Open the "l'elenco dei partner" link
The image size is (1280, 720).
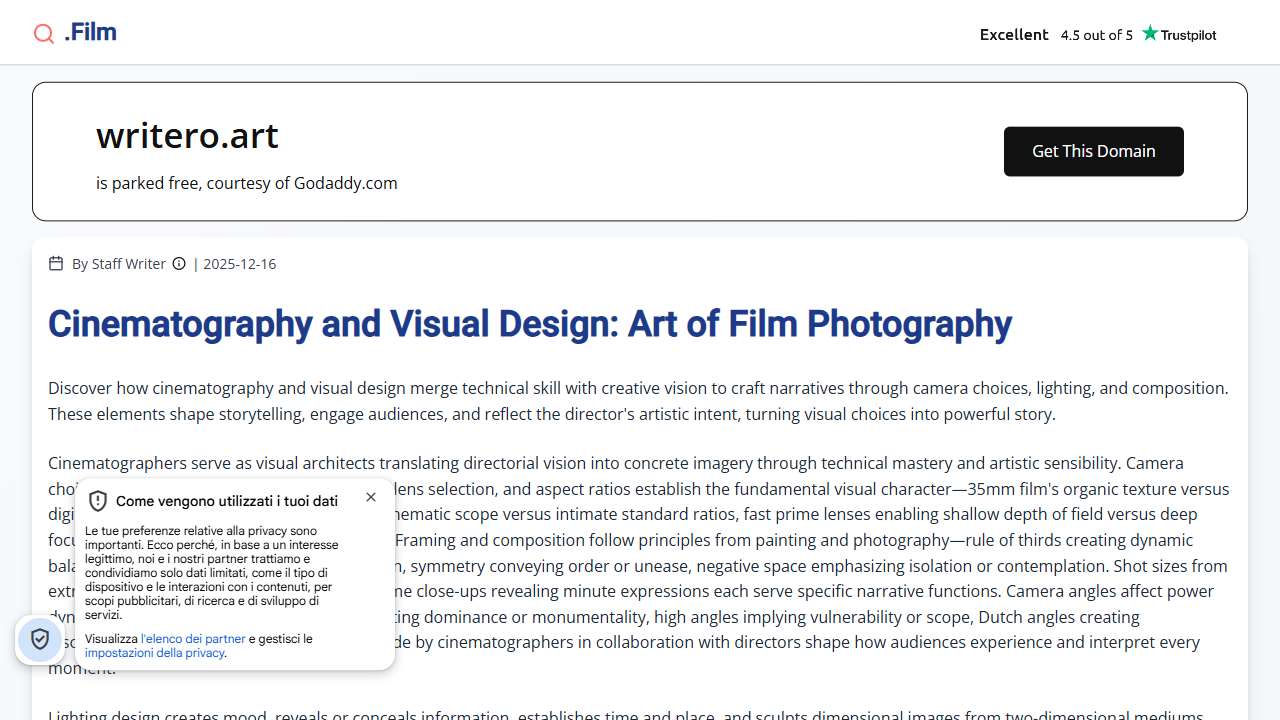(x=193, y=639)
